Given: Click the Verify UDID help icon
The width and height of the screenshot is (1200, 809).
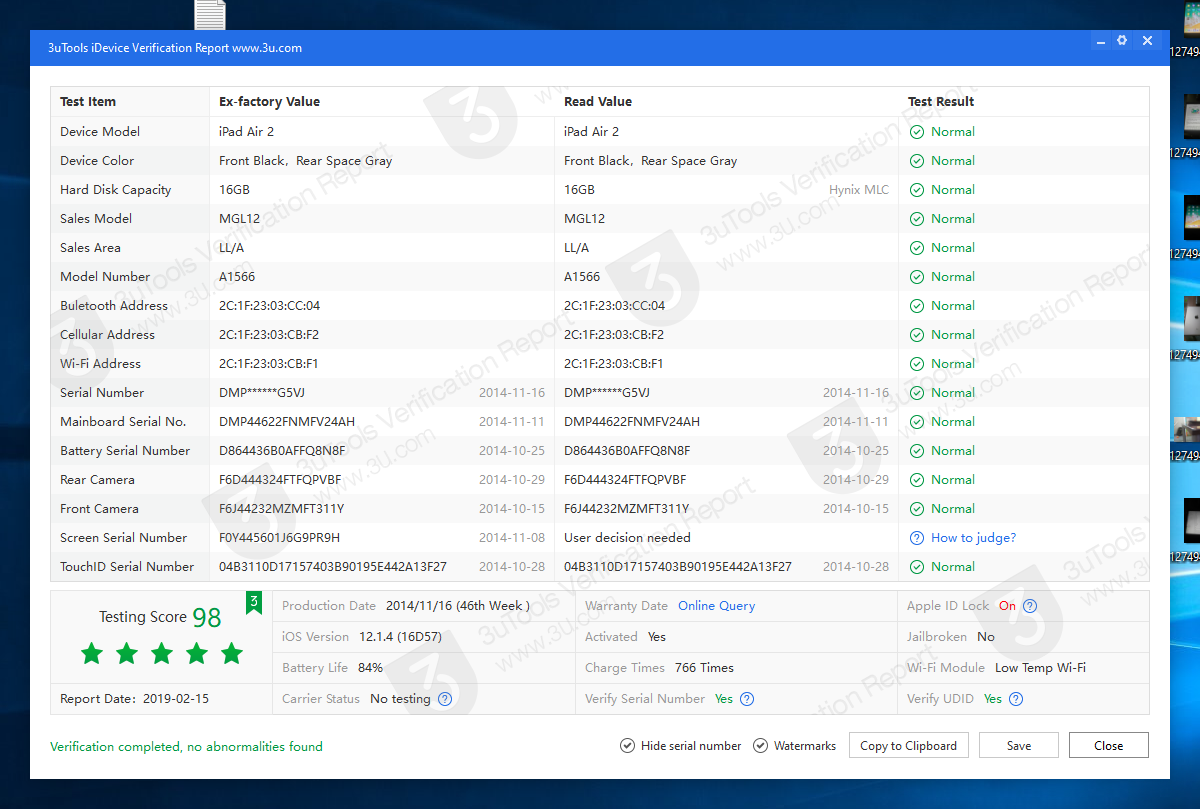Looking at the screenshot, I should 1016,699.
